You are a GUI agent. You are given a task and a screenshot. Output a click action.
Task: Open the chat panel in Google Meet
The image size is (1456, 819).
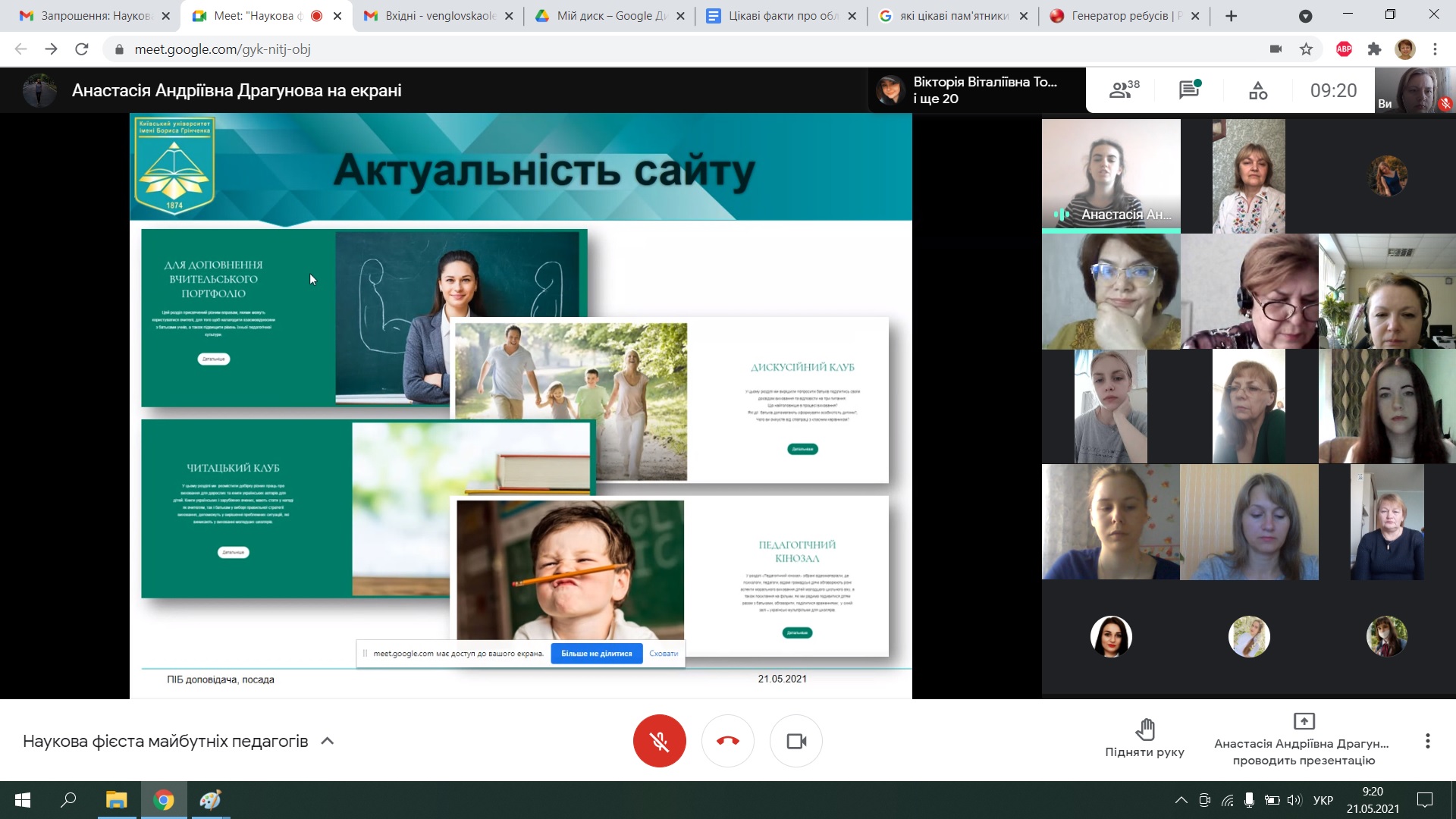(x=1188, y=89)
